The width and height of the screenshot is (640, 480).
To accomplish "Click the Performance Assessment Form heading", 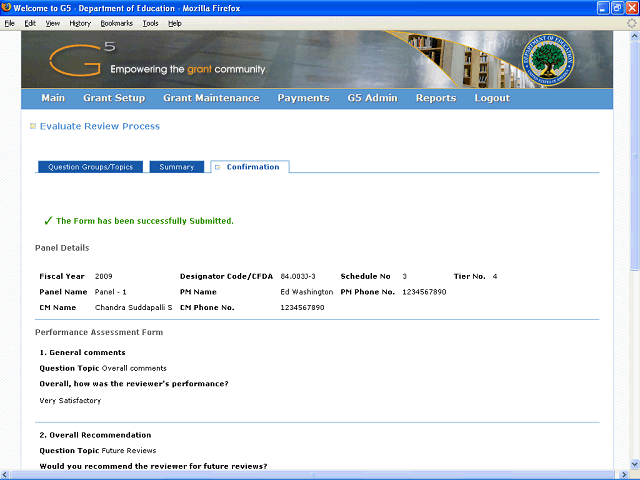I will click(99, 332).
